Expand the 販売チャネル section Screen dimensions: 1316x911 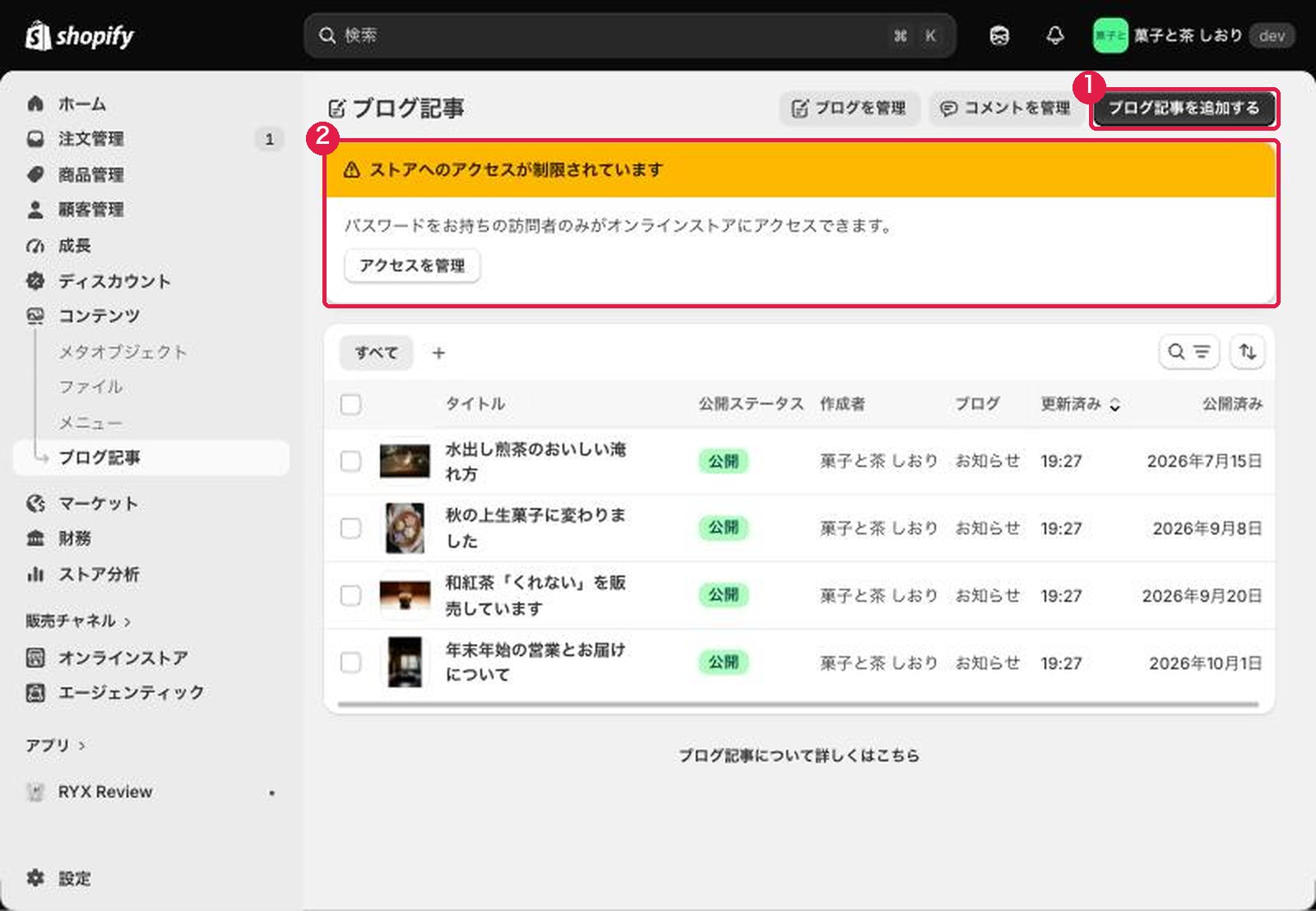(x=78, y=621)
